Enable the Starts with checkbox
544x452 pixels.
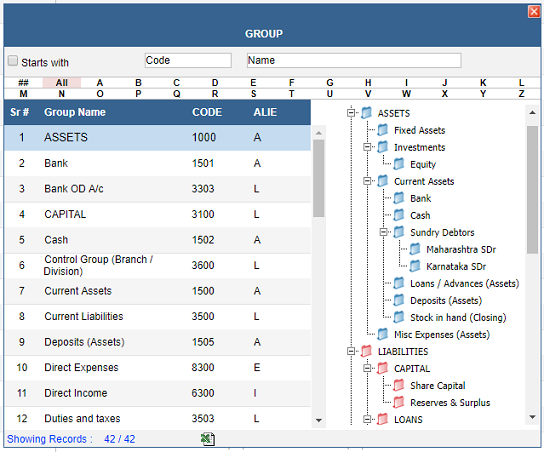pos(13,61)
